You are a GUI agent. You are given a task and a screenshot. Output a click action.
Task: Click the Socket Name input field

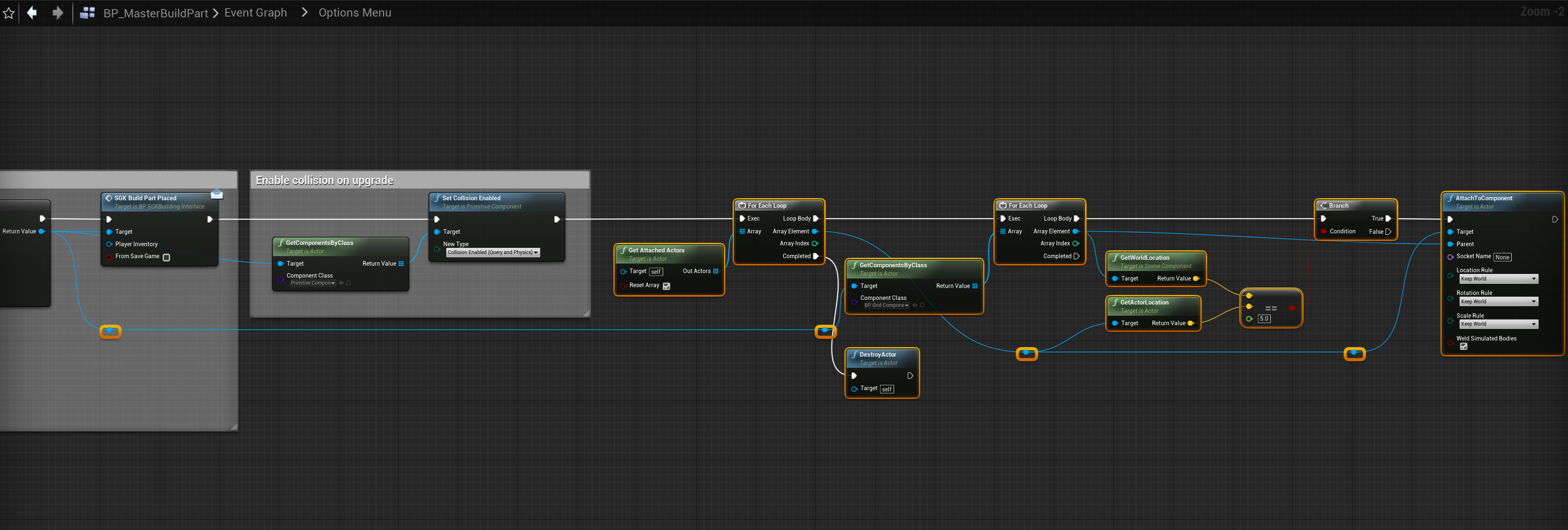pyautogui.click(x=1502, y=257)
